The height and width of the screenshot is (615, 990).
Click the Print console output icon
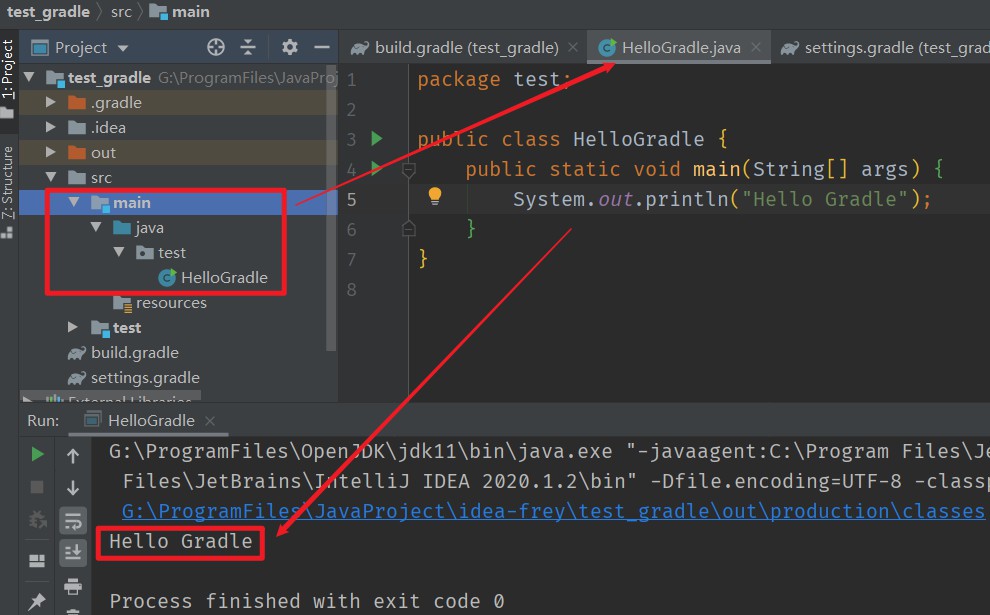[x=72, y=587]
